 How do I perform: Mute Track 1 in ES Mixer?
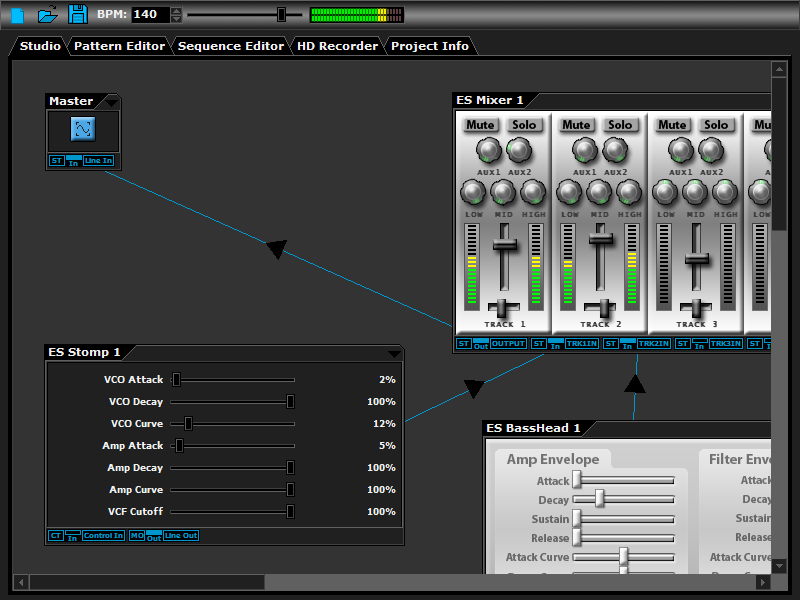point(480,125)
